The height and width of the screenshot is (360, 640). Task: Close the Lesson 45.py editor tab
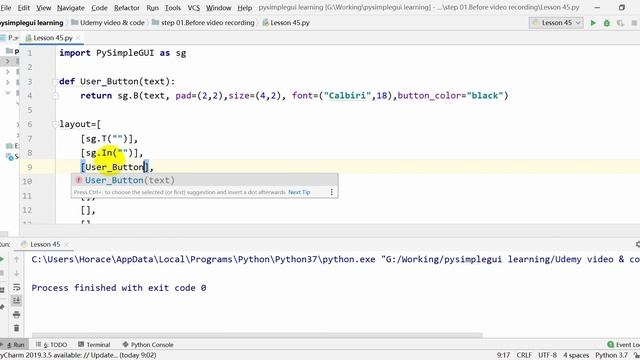(78, 38)
